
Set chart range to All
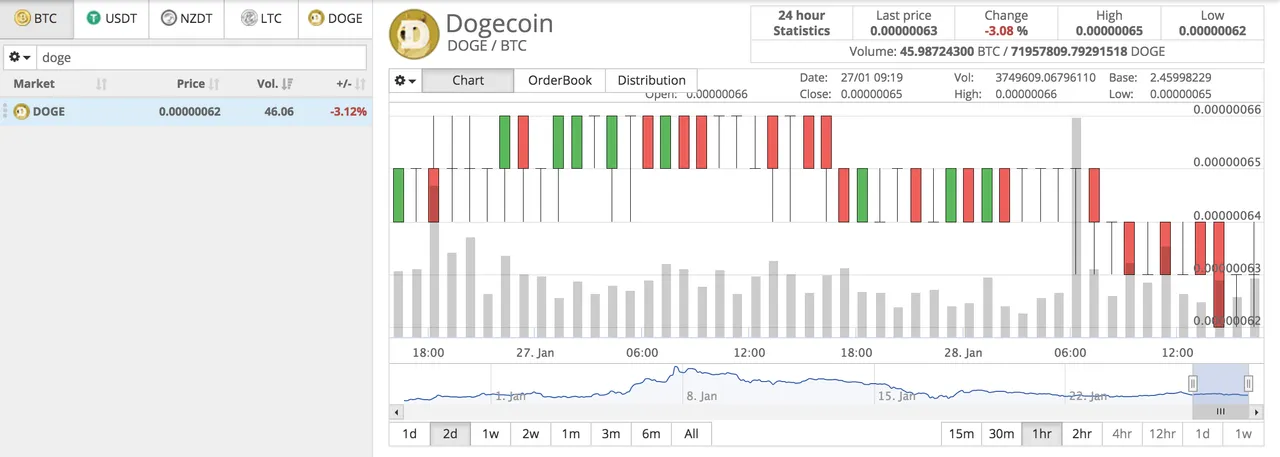point(691,434)
